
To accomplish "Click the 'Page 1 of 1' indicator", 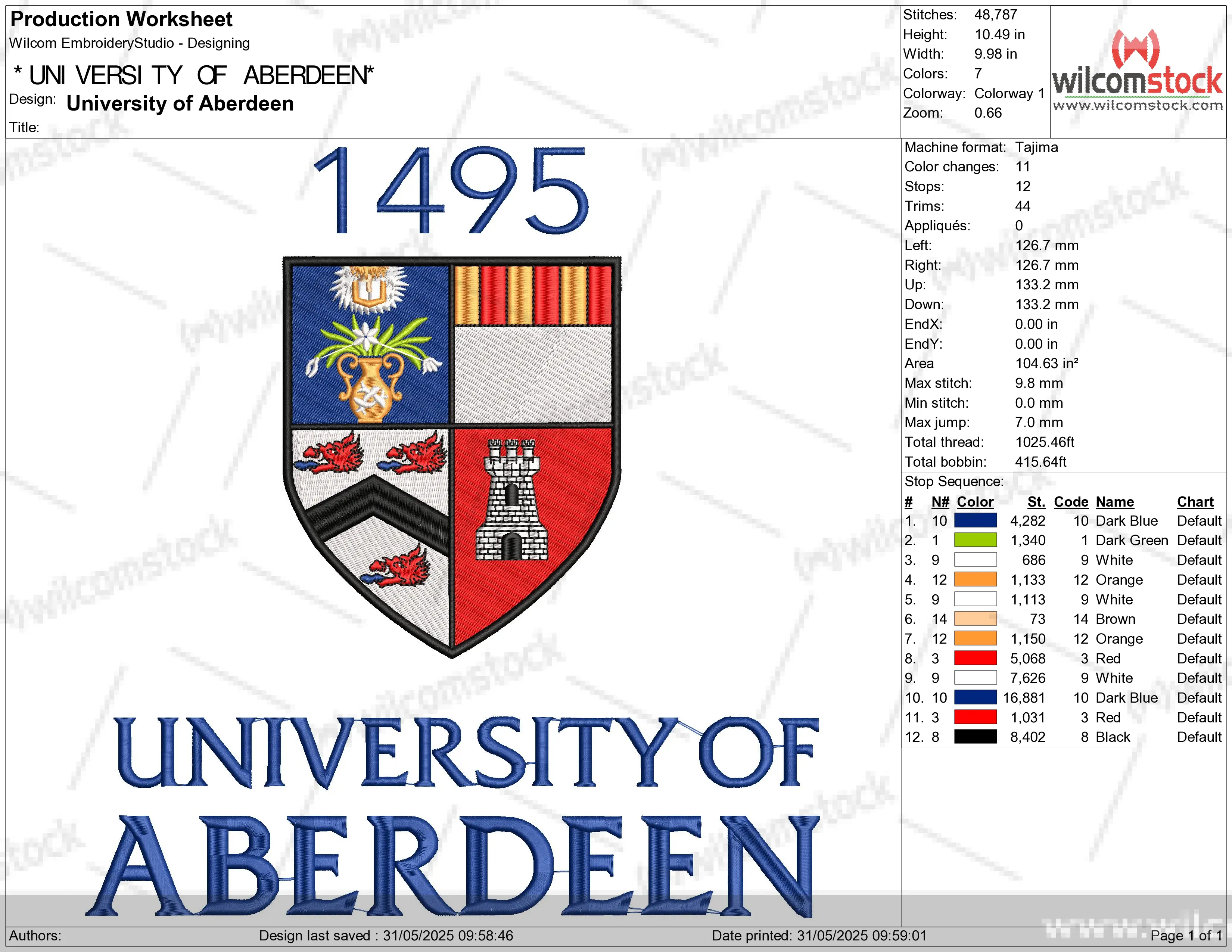I will pyautogui.click(x=1186, y=936).
